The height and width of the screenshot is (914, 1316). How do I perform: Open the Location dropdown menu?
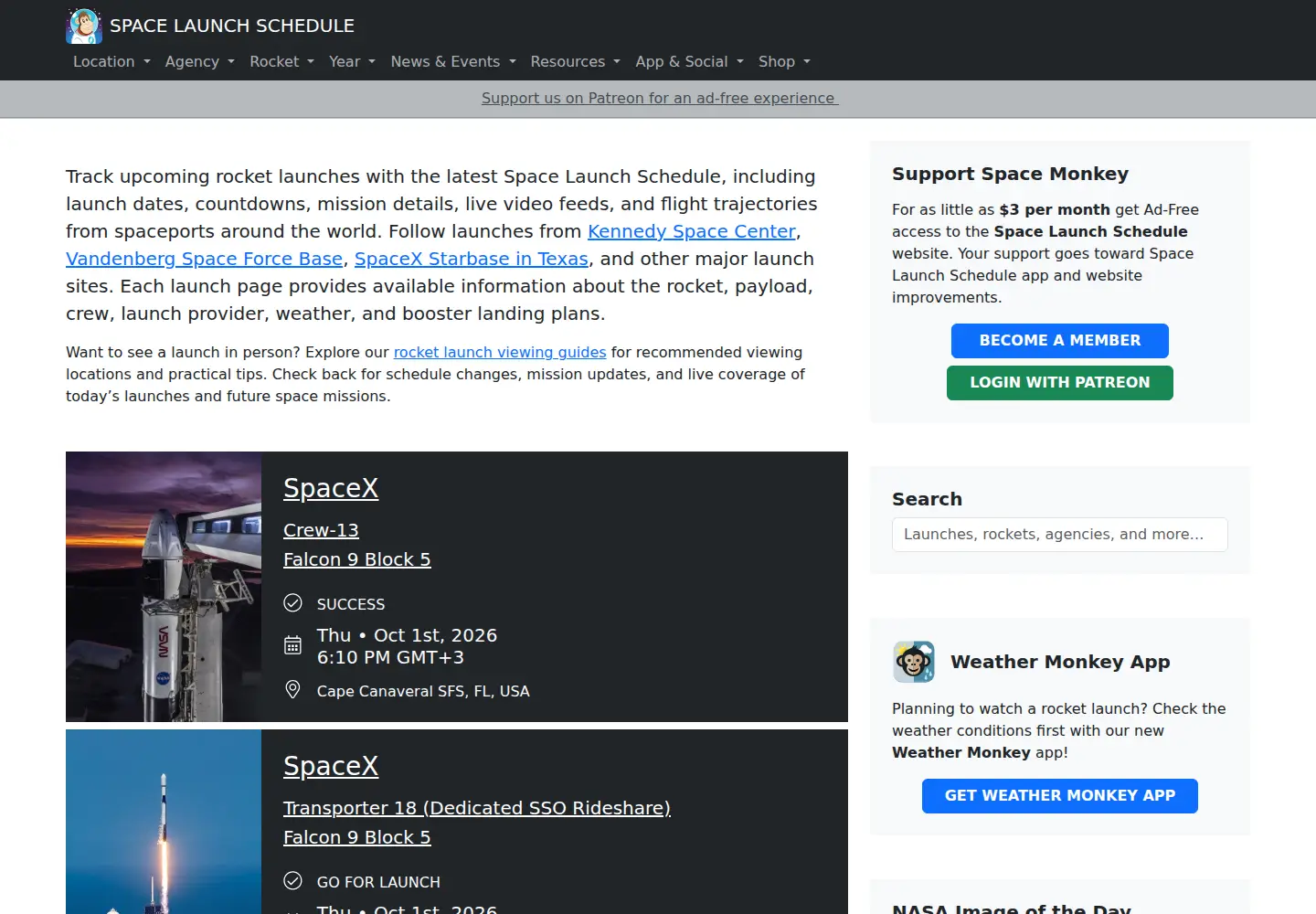[111, 61]
